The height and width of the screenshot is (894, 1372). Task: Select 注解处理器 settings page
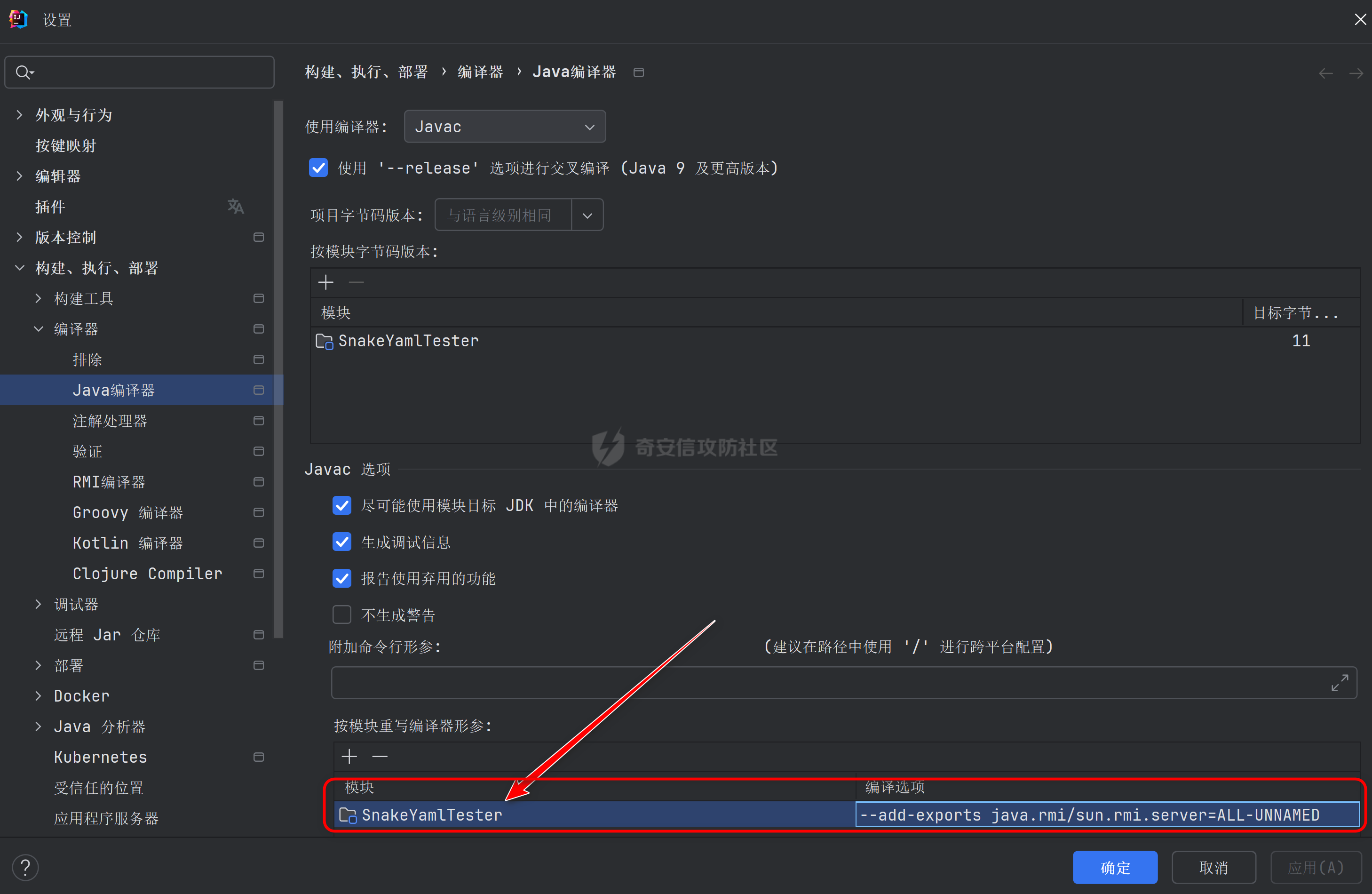tap(110, 421)
